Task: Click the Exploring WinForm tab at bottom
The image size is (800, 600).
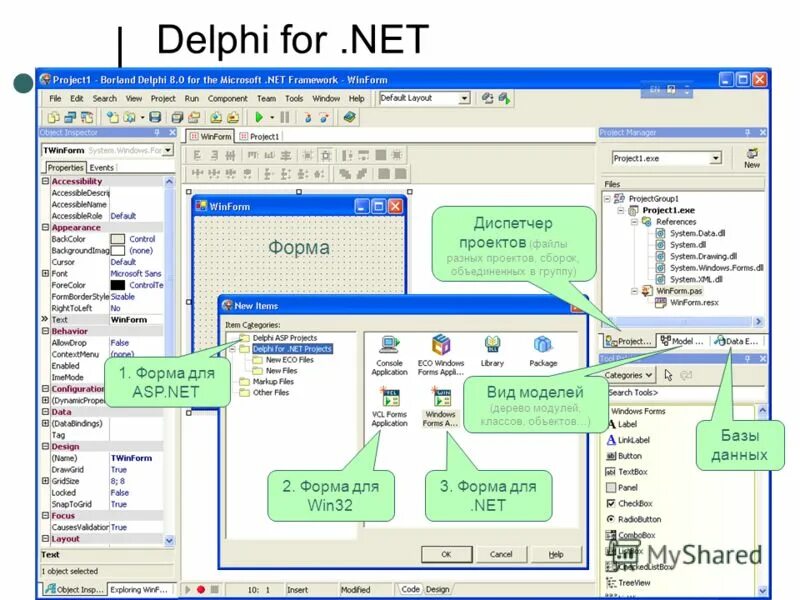Action: click(x=141, y=589)
